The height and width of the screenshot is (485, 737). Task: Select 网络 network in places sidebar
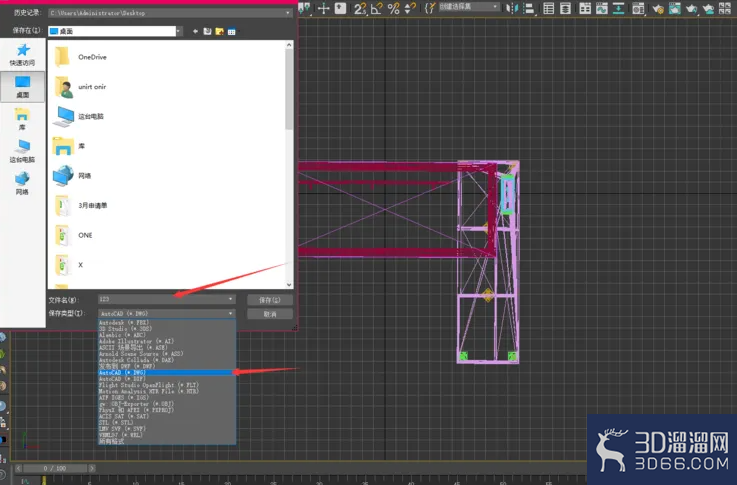(x=23, y=183)
